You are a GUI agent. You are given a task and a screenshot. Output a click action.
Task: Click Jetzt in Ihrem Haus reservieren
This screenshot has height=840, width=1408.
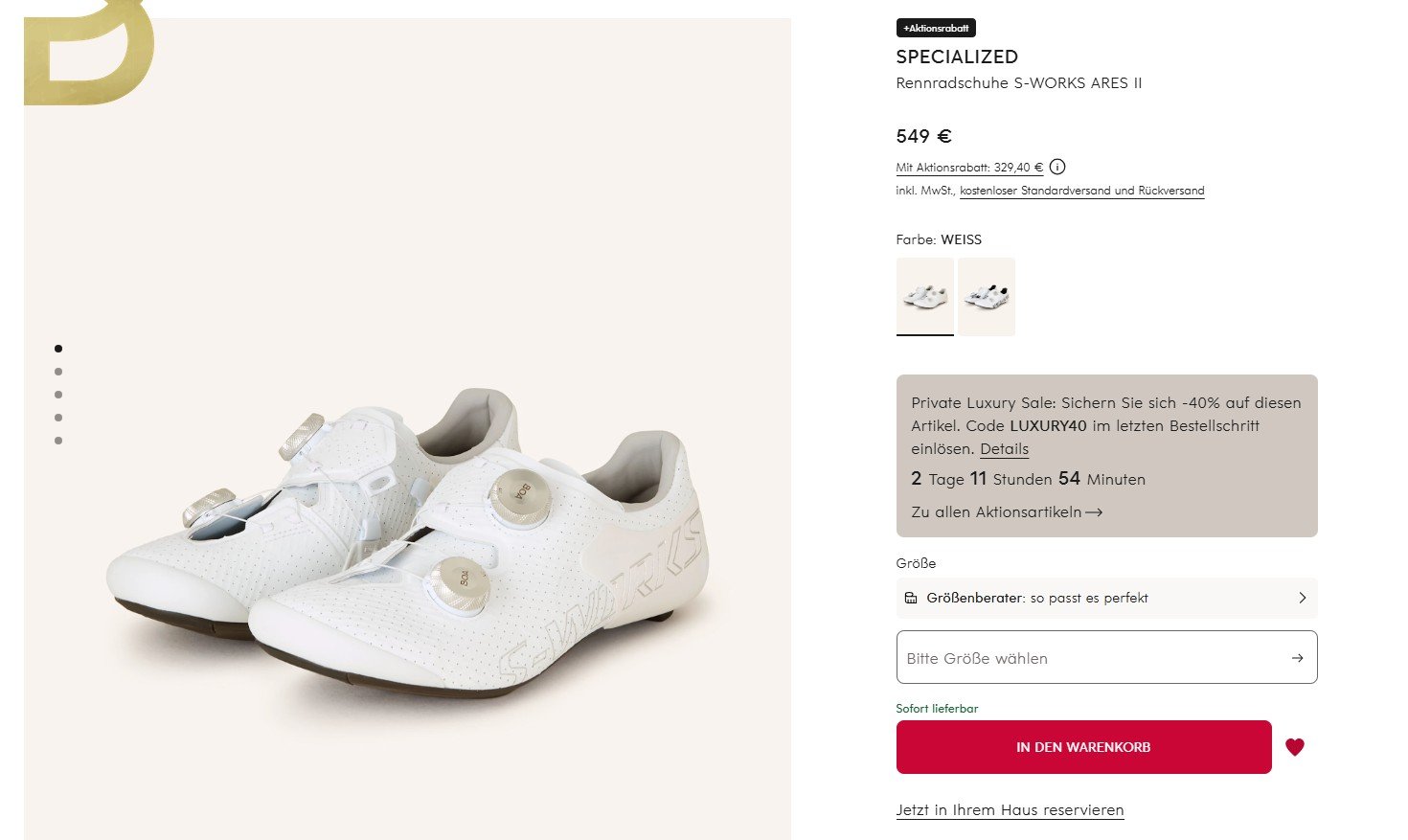pos(1010,810)
